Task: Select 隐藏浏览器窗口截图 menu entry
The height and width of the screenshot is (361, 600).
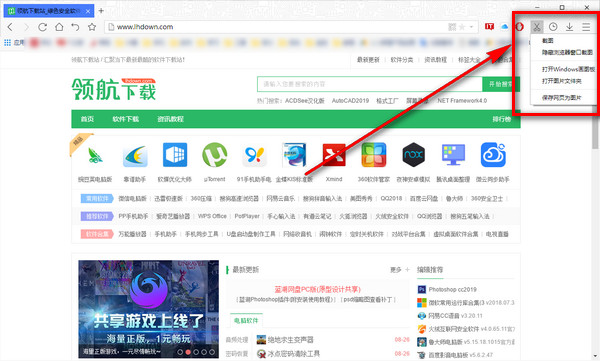Action: 567,52
